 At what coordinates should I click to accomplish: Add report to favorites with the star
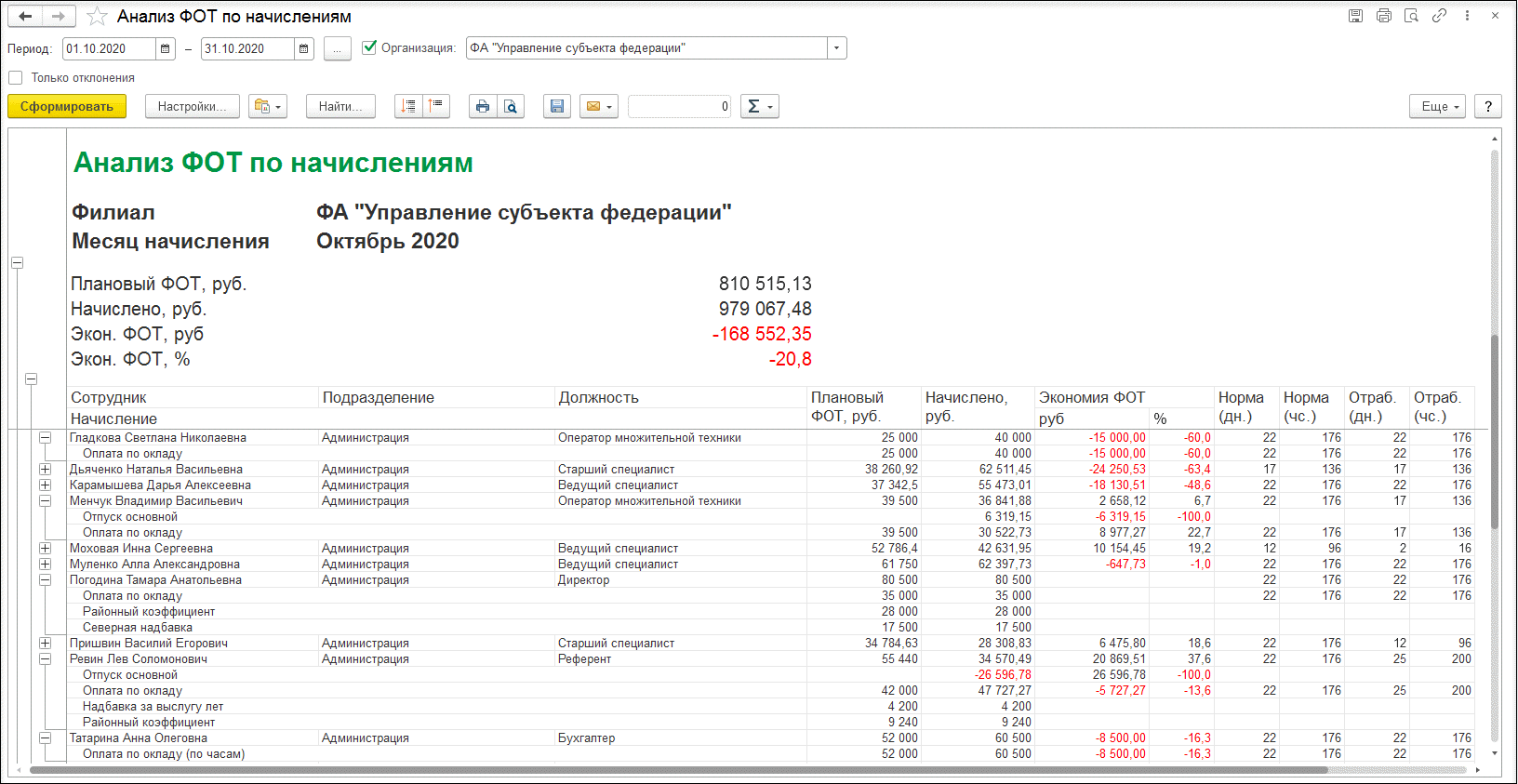[97, 17]
